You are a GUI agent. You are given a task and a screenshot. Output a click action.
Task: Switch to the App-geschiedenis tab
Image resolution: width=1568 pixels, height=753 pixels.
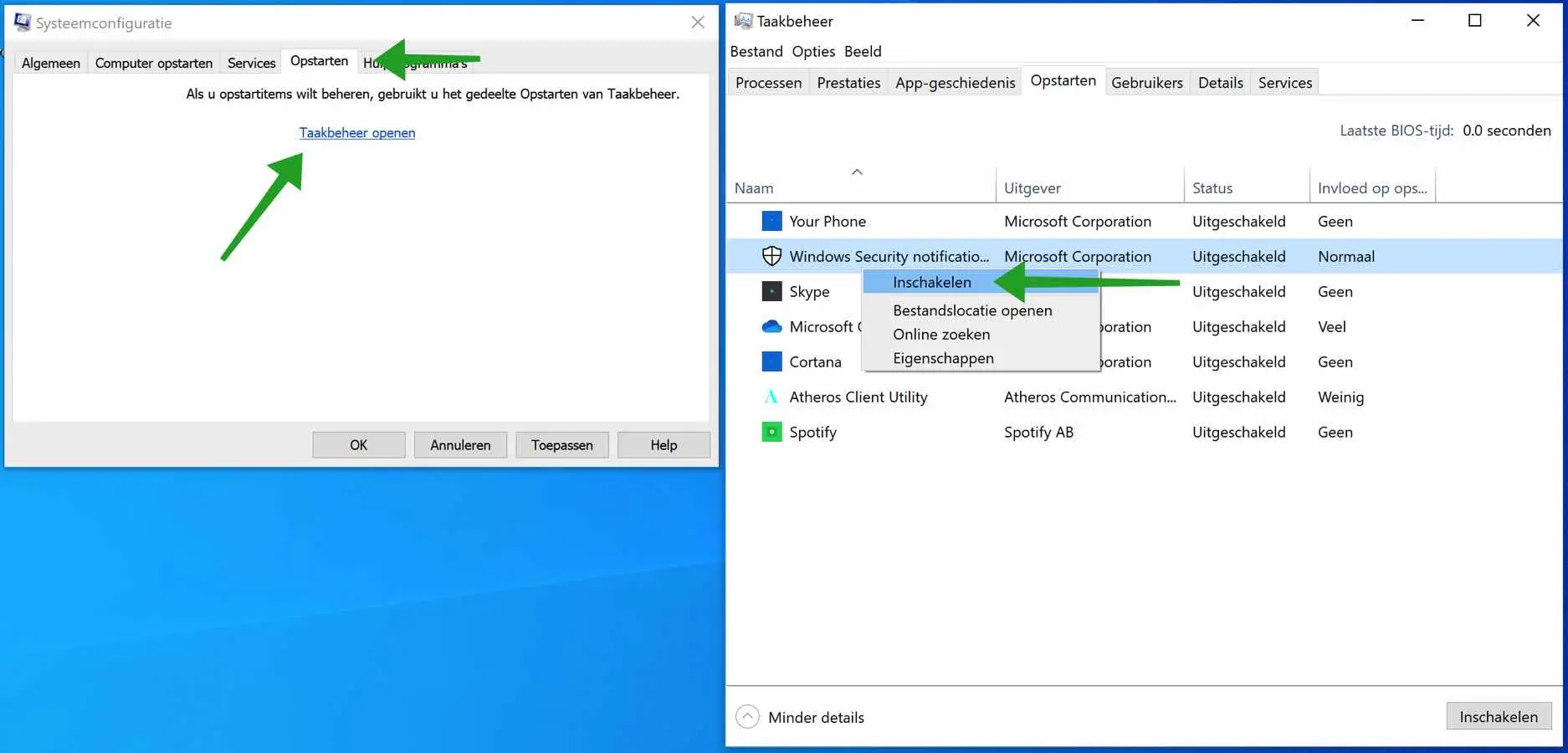955,83
